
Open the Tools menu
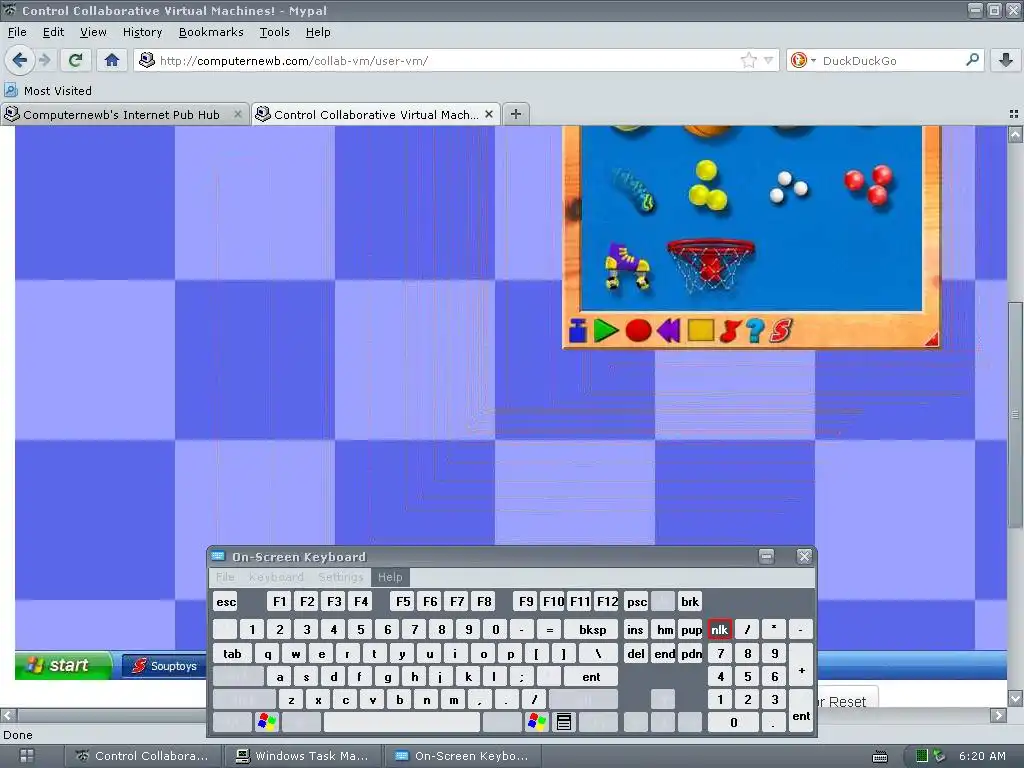(274, 32)
